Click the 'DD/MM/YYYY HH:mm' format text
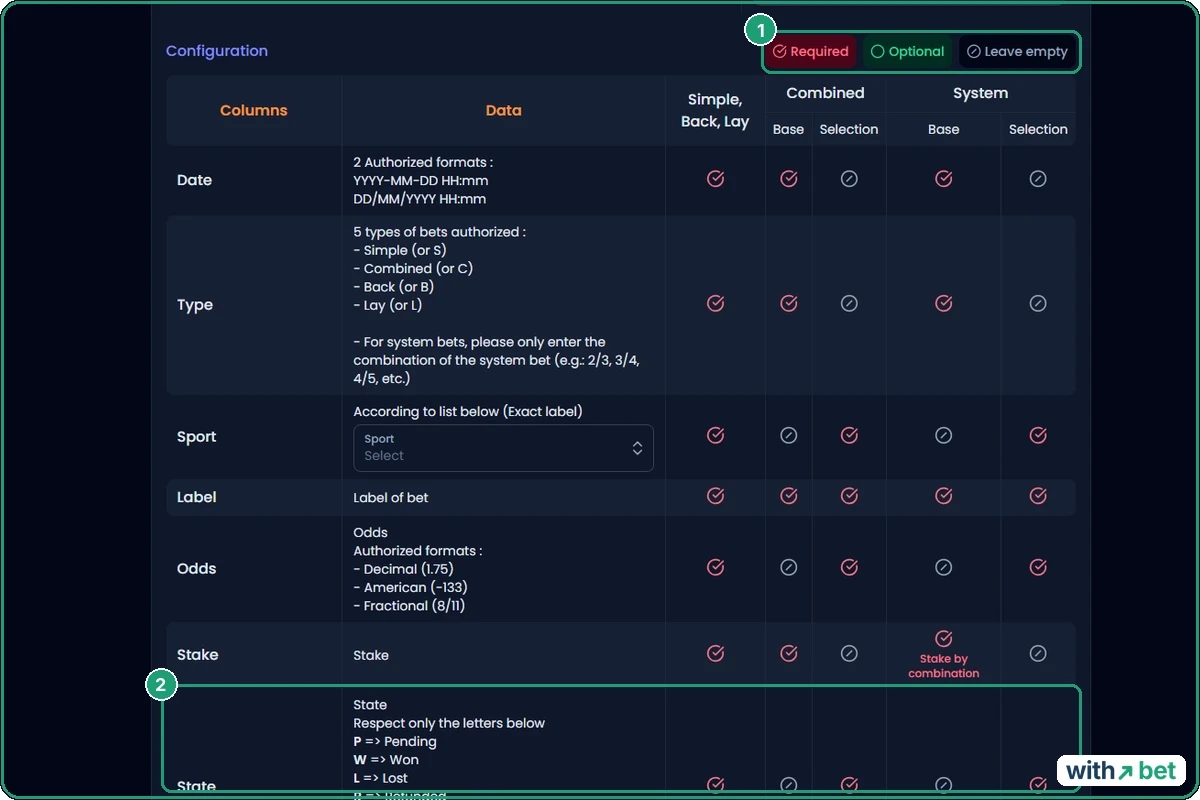The height and width of the screenshot is (800, 1200). (420, 199)
